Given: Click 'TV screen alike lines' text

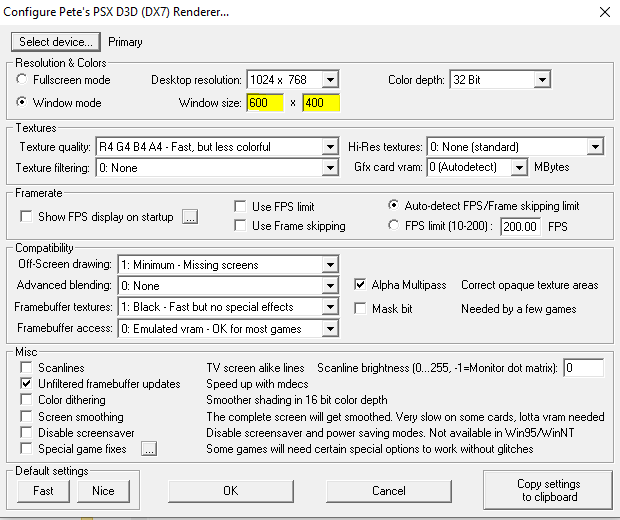Looking at the screenshot, I should (x=255, y=368).
